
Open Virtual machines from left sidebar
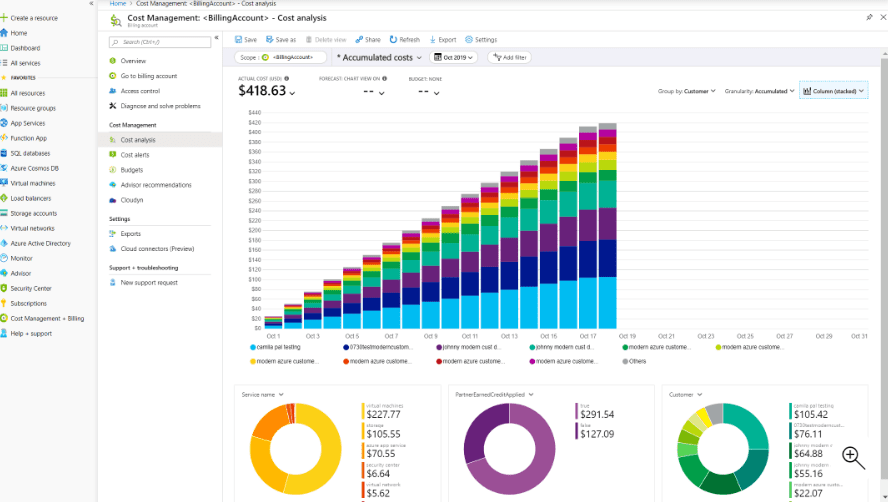tap(32, 183)
